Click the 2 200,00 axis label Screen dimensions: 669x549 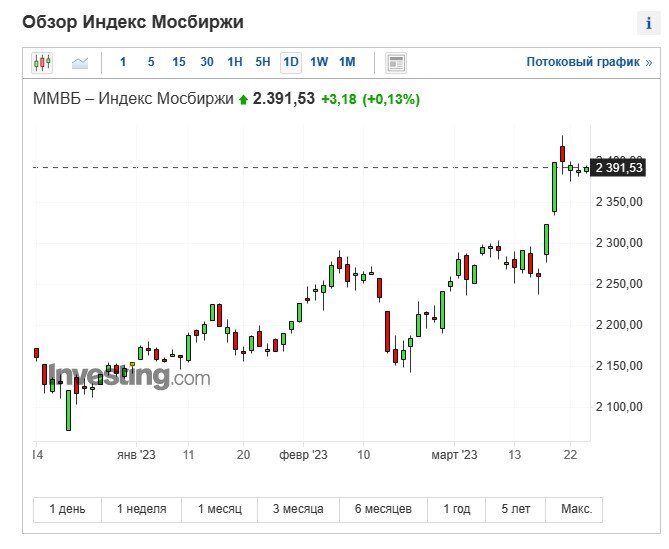click(619, 325)
